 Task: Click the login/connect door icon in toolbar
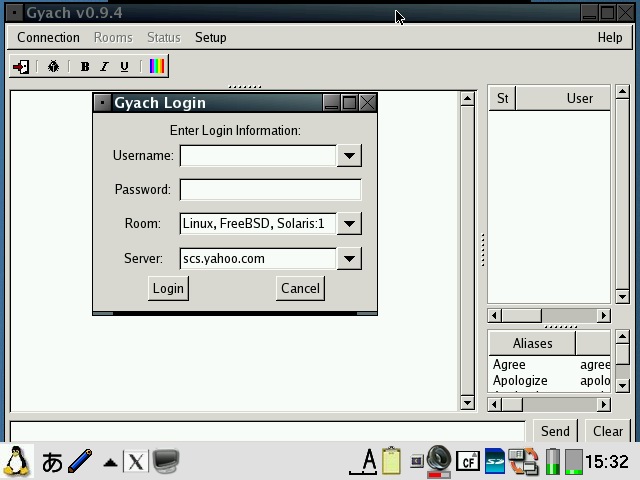(x=21, y=67)
